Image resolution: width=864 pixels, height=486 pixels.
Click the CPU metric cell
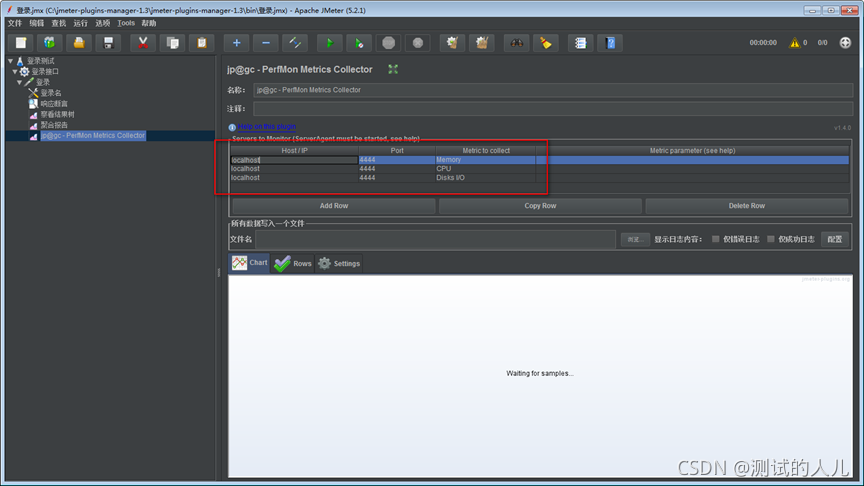point(485,169)
